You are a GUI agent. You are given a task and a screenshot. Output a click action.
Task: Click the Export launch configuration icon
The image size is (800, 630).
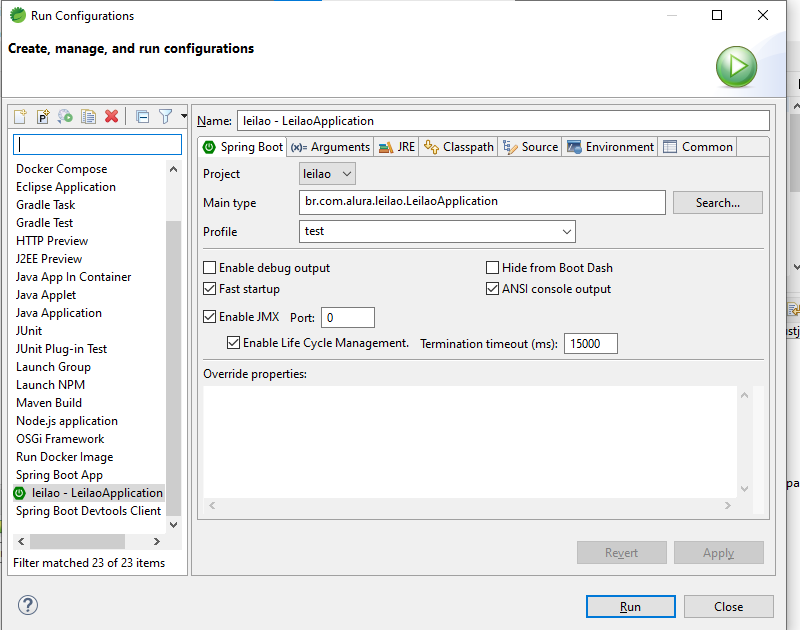click(66, 117)
